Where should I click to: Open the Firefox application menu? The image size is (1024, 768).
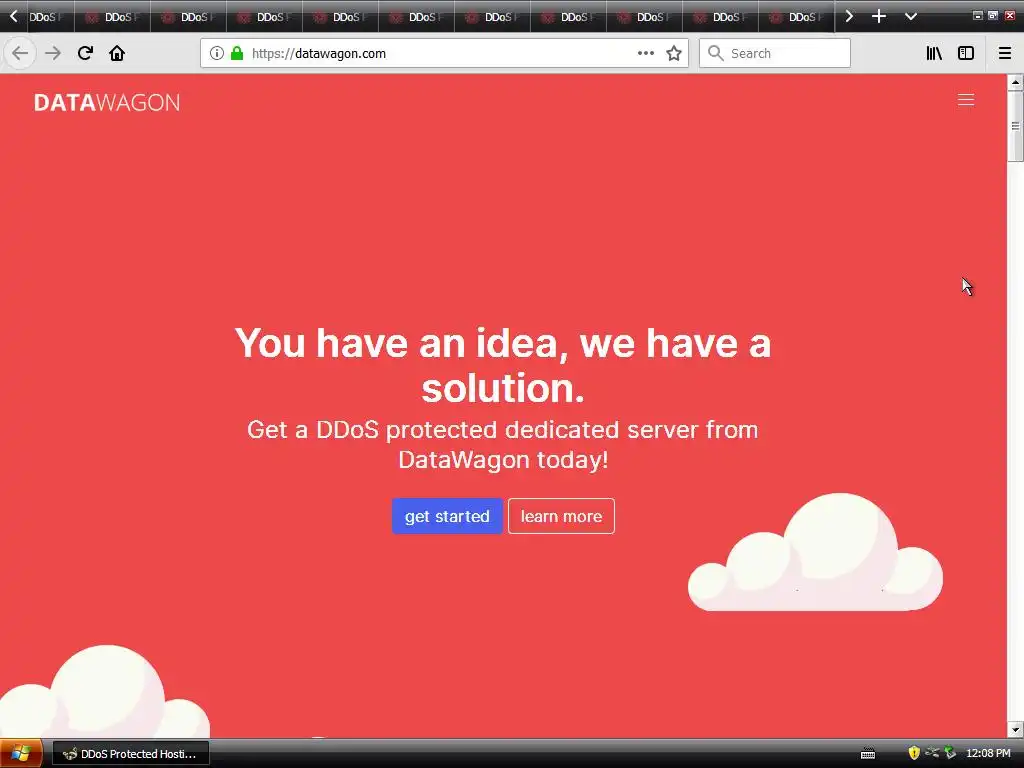click(1005, 54)
